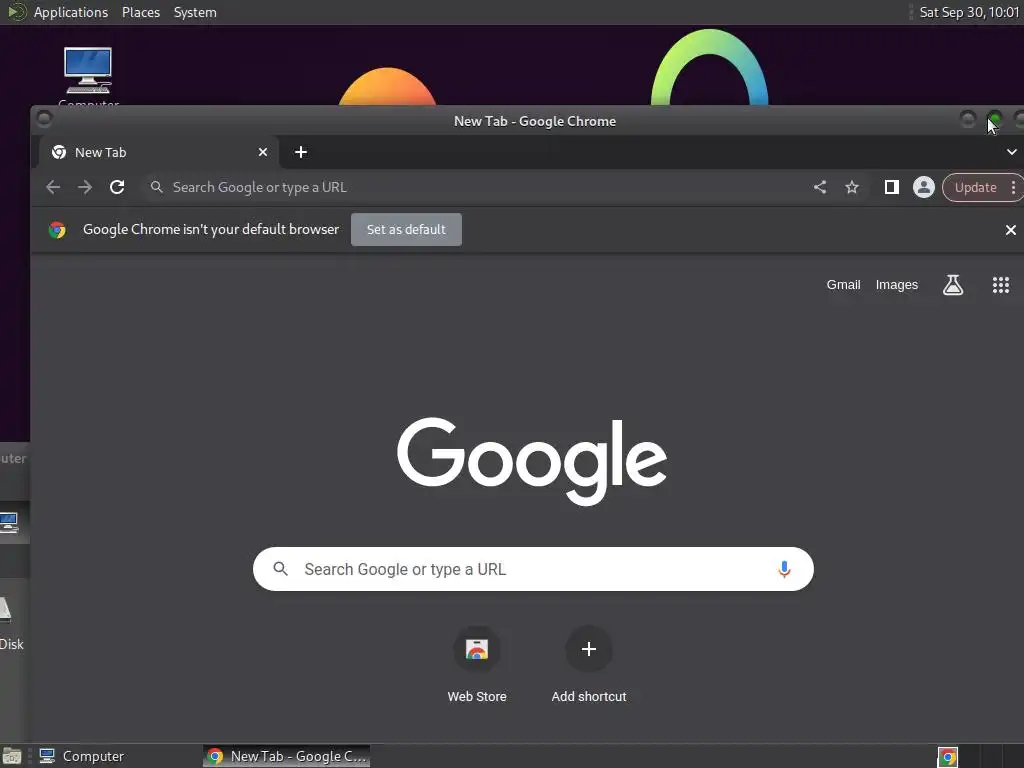Select the New Tab tab
Screen dimensions: 1024x768
pos(157,152)
